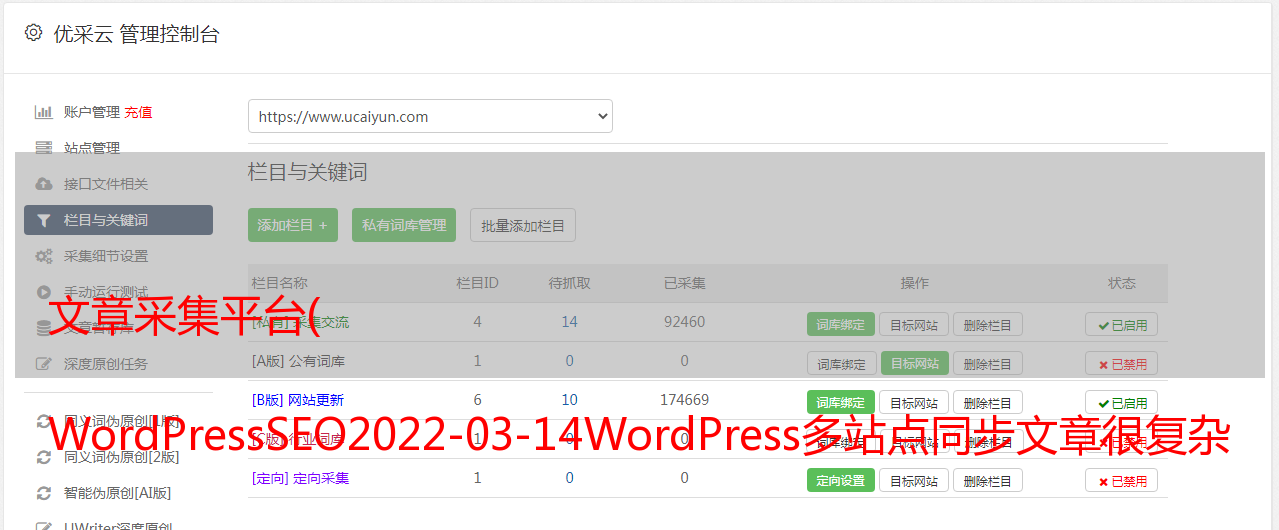Click the collected count 92460
Image resolution: width=1279 pixels, height=530 pixels.
(x=684, y=322)
